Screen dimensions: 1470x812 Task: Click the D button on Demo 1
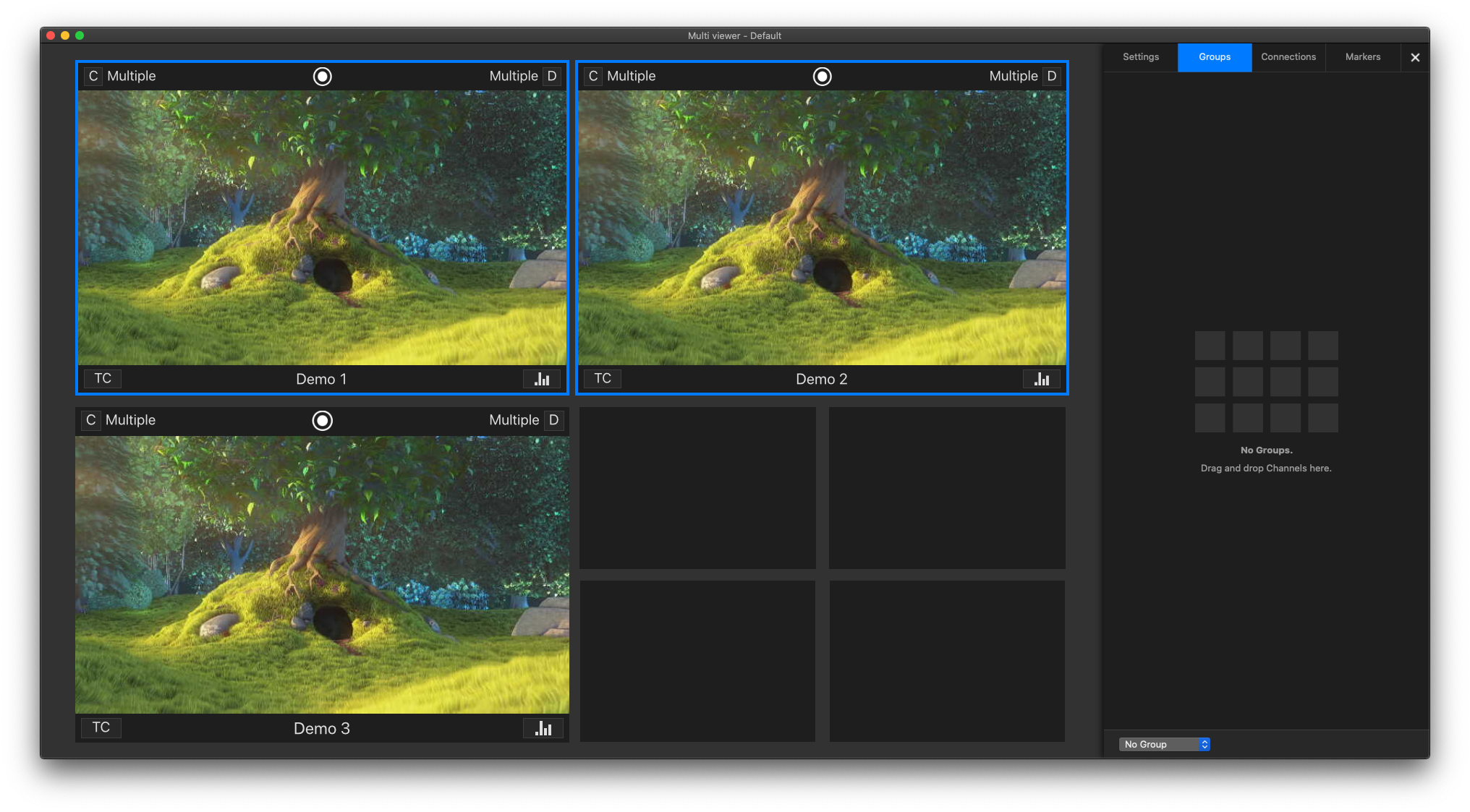(x=552, y=76)
